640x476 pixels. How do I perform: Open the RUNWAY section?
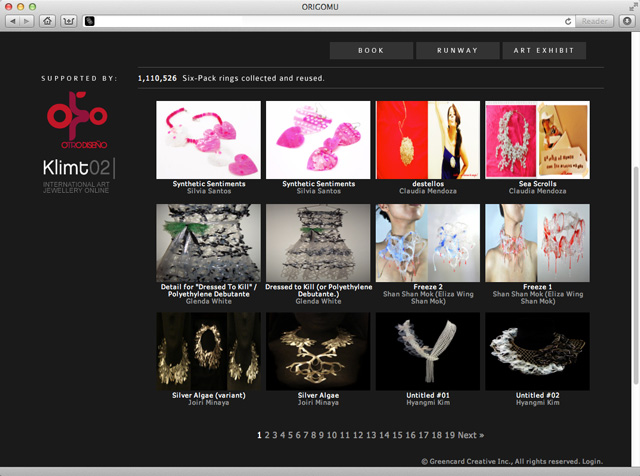pyautogui.click(x=457, y=51)
